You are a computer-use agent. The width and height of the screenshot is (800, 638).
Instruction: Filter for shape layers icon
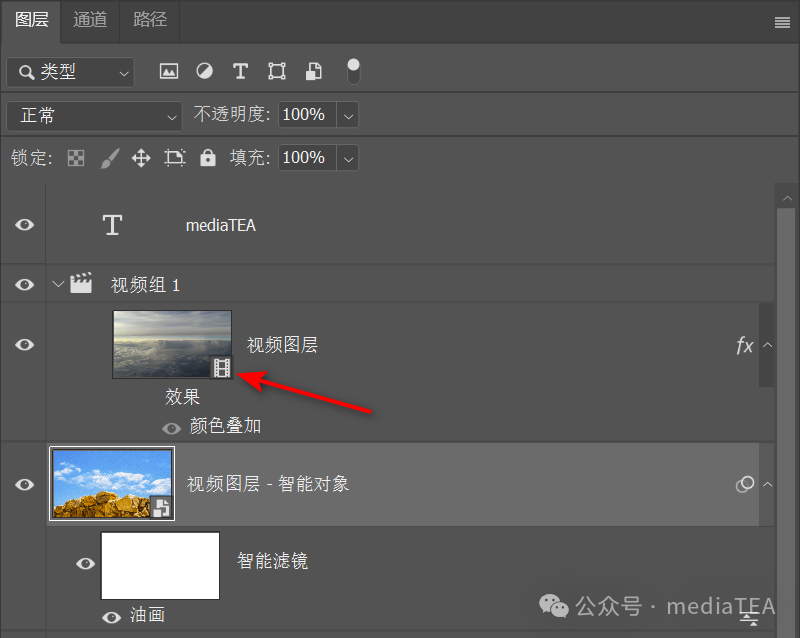point(277,71)
